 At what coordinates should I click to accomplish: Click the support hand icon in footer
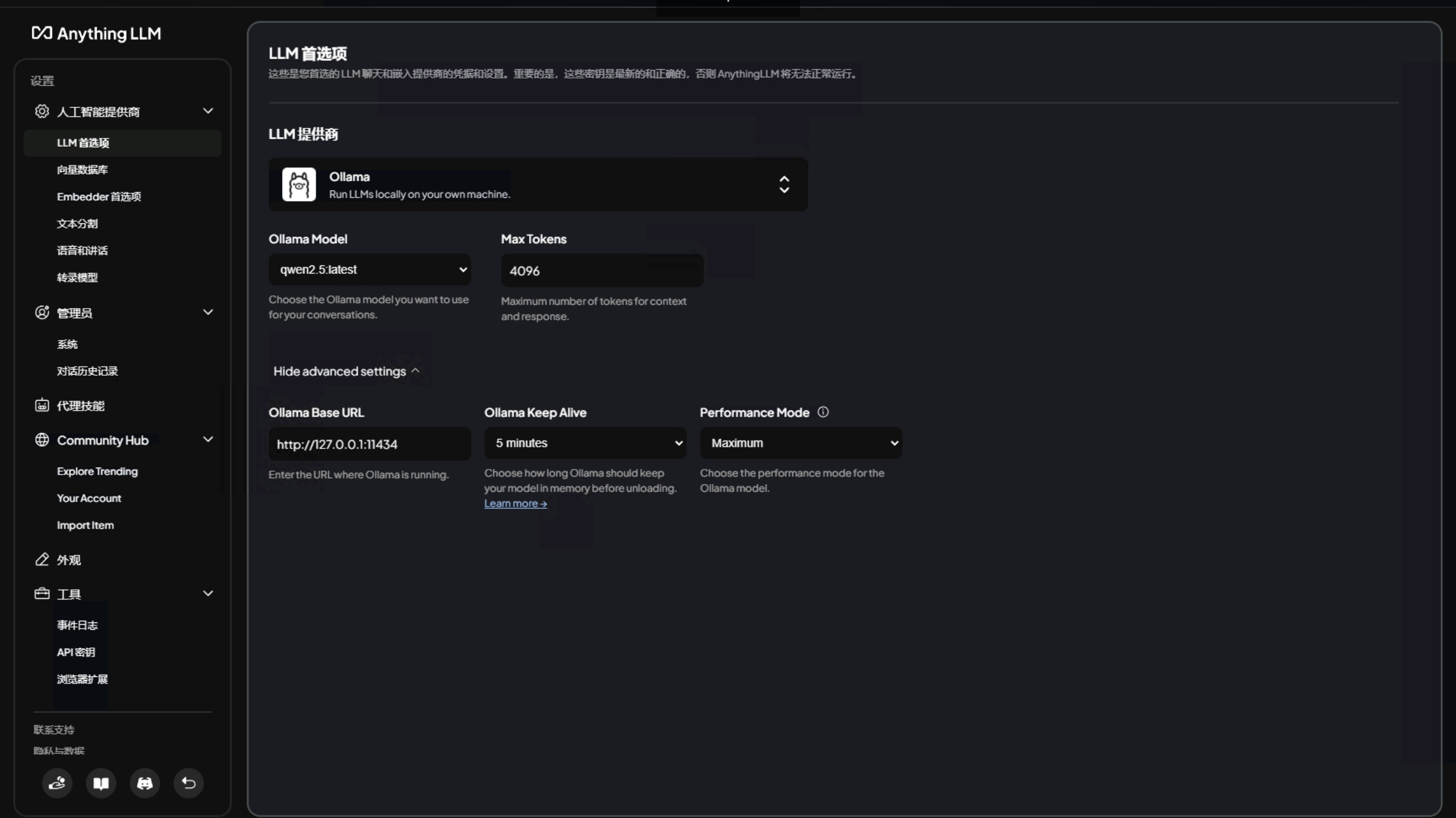point(57,783)
